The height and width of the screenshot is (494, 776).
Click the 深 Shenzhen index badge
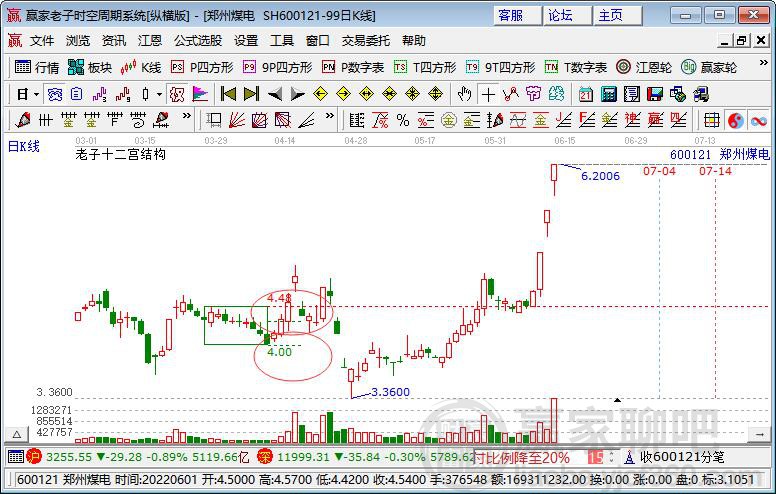265,456
